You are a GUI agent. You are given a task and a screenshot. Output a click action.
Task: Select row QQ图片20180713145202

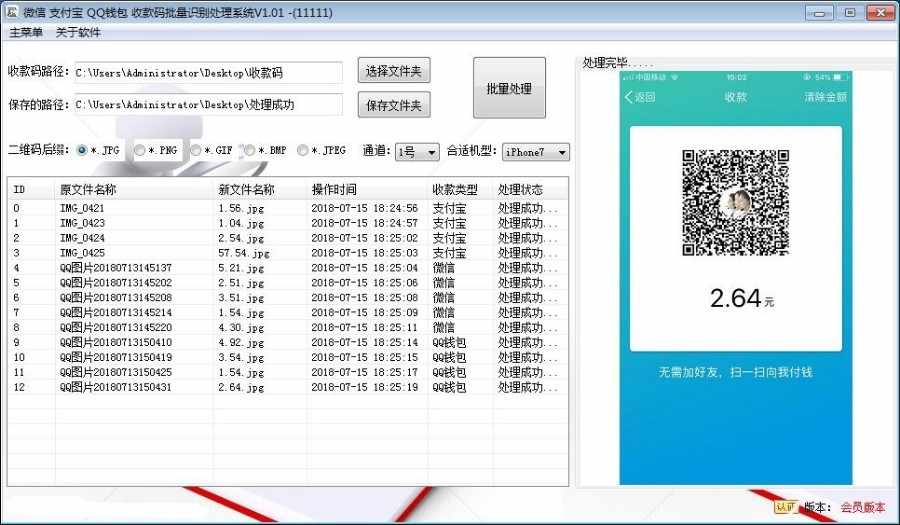coord(288,283)
